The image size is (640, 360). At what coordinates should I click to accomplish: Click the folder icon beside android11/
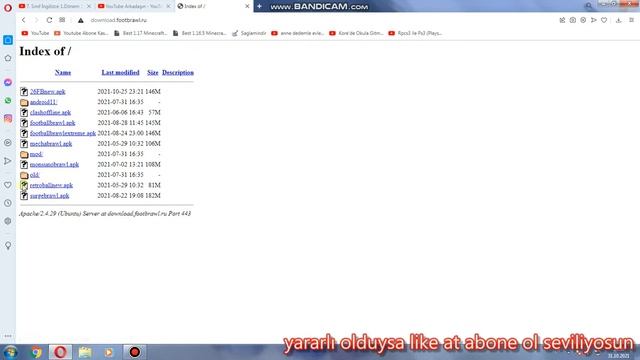tap(24, 102)
